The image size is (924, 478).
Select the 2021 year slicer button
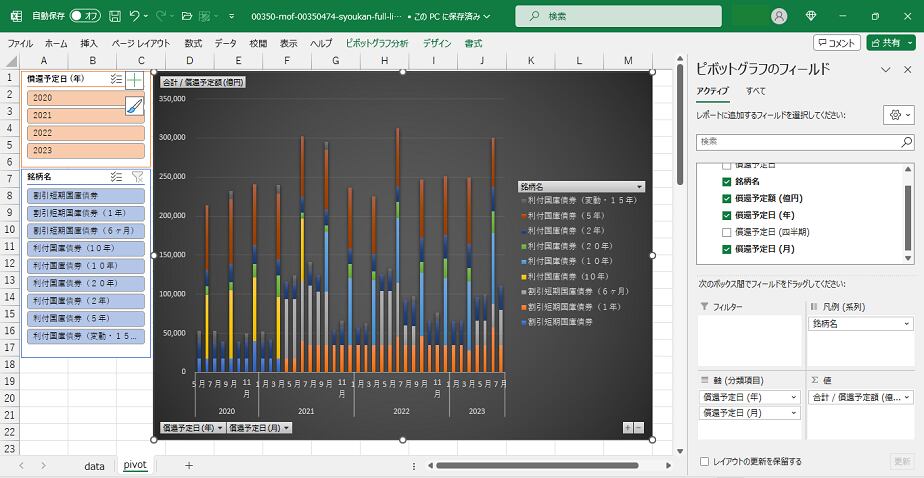pyautogui.click(x=86, y=115)
